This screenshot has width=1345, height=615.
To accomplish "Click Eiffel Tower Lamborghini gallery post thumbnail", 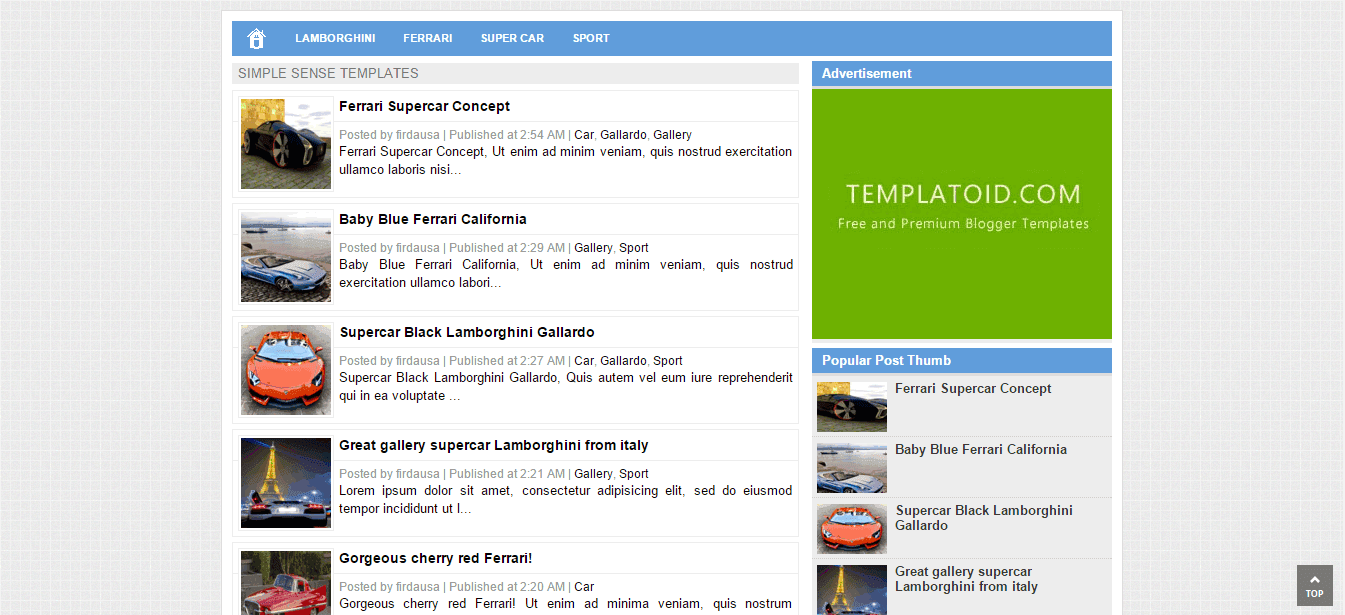I will pos(286,483).
